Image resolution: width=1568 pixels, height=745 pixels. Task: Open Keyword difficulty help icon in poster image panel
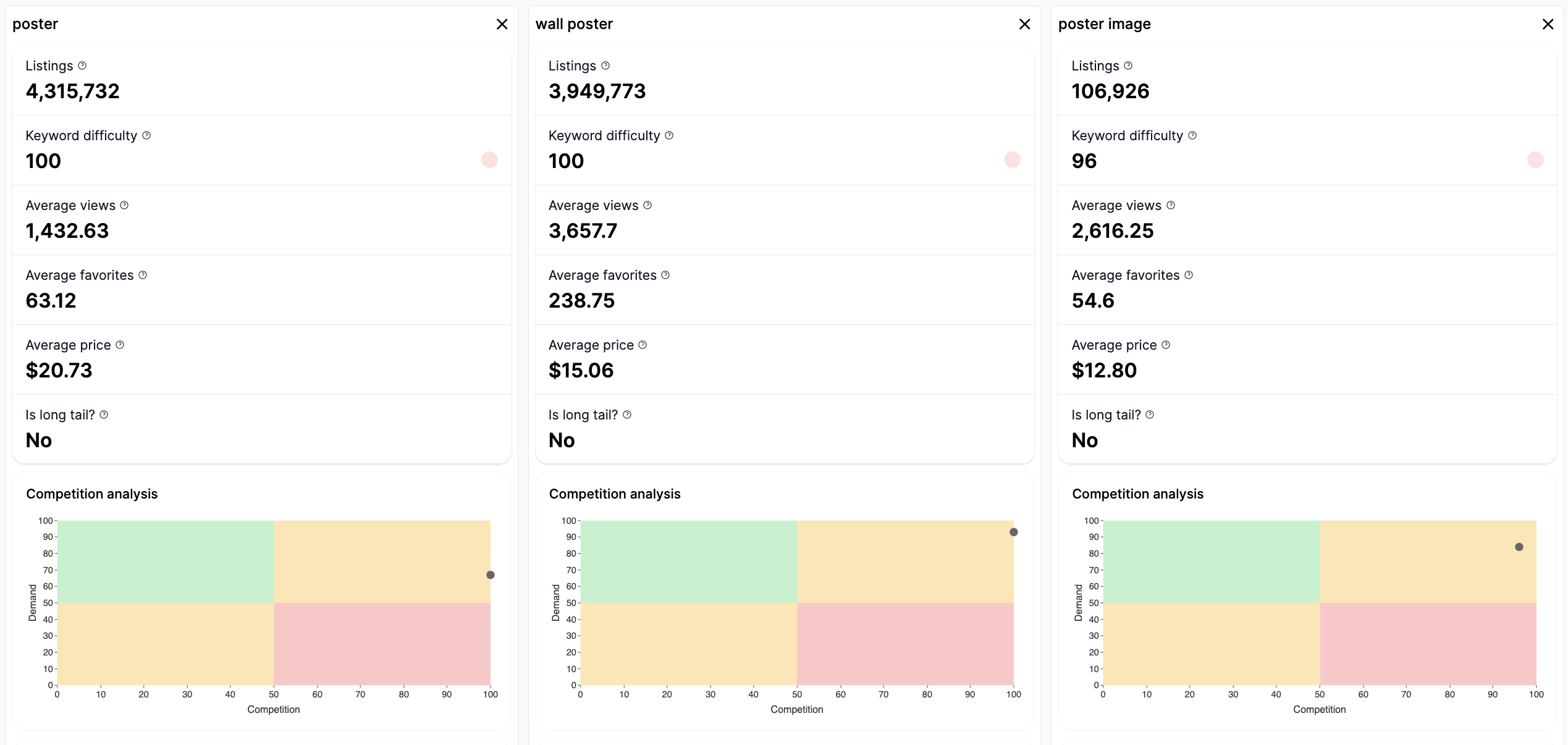pos(1192,135)
